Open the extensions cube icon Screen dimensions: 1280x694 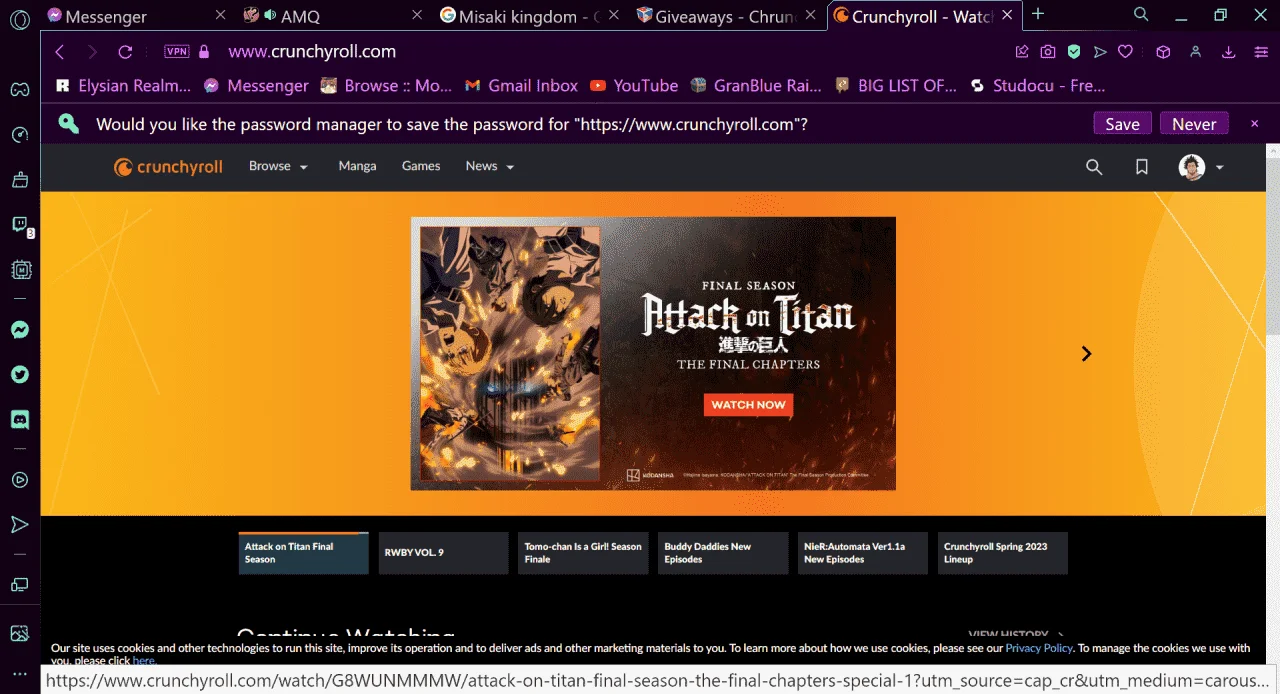pos(1163,52)
